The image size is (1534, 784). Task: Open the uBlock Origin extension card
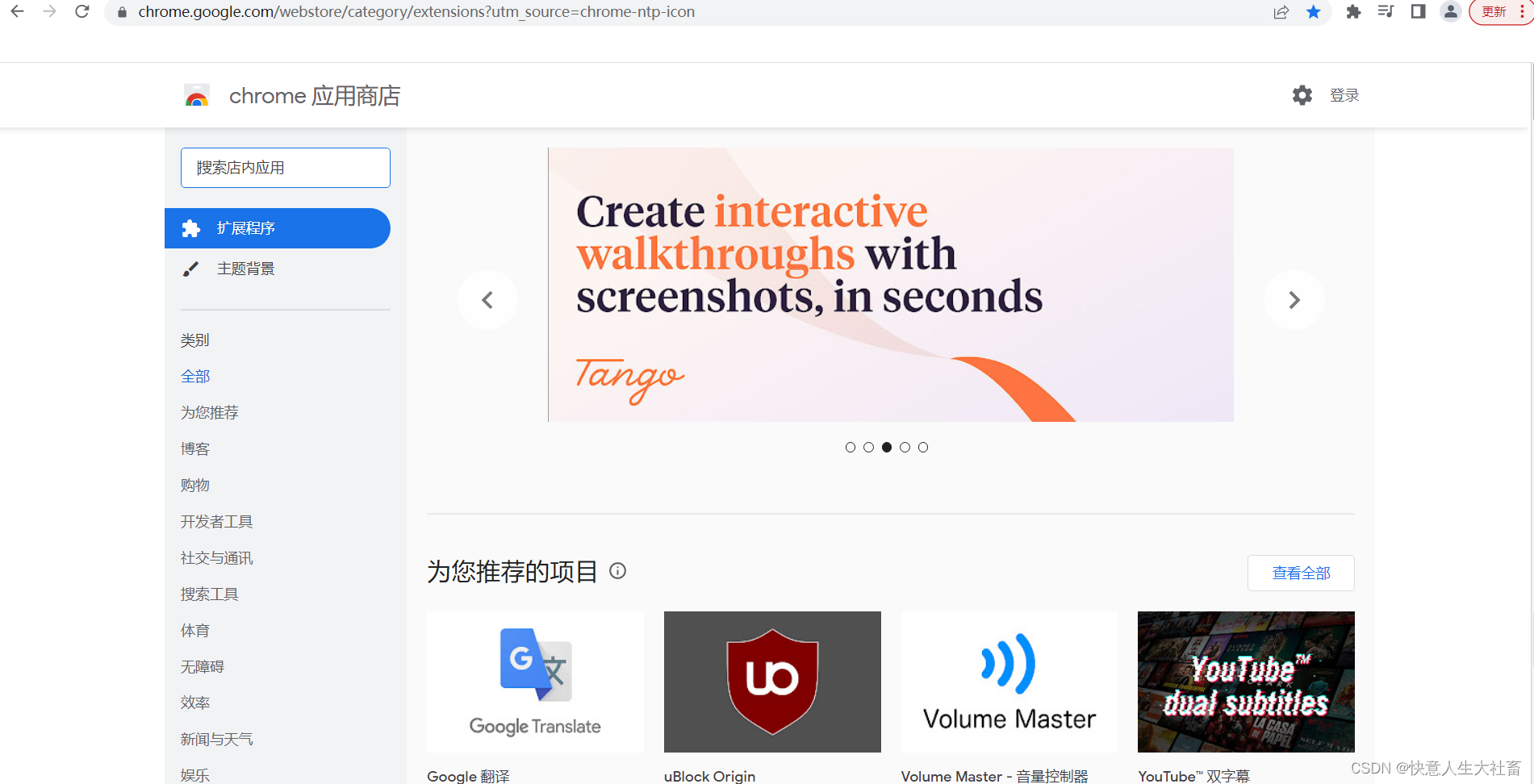(x=772, y=682)
